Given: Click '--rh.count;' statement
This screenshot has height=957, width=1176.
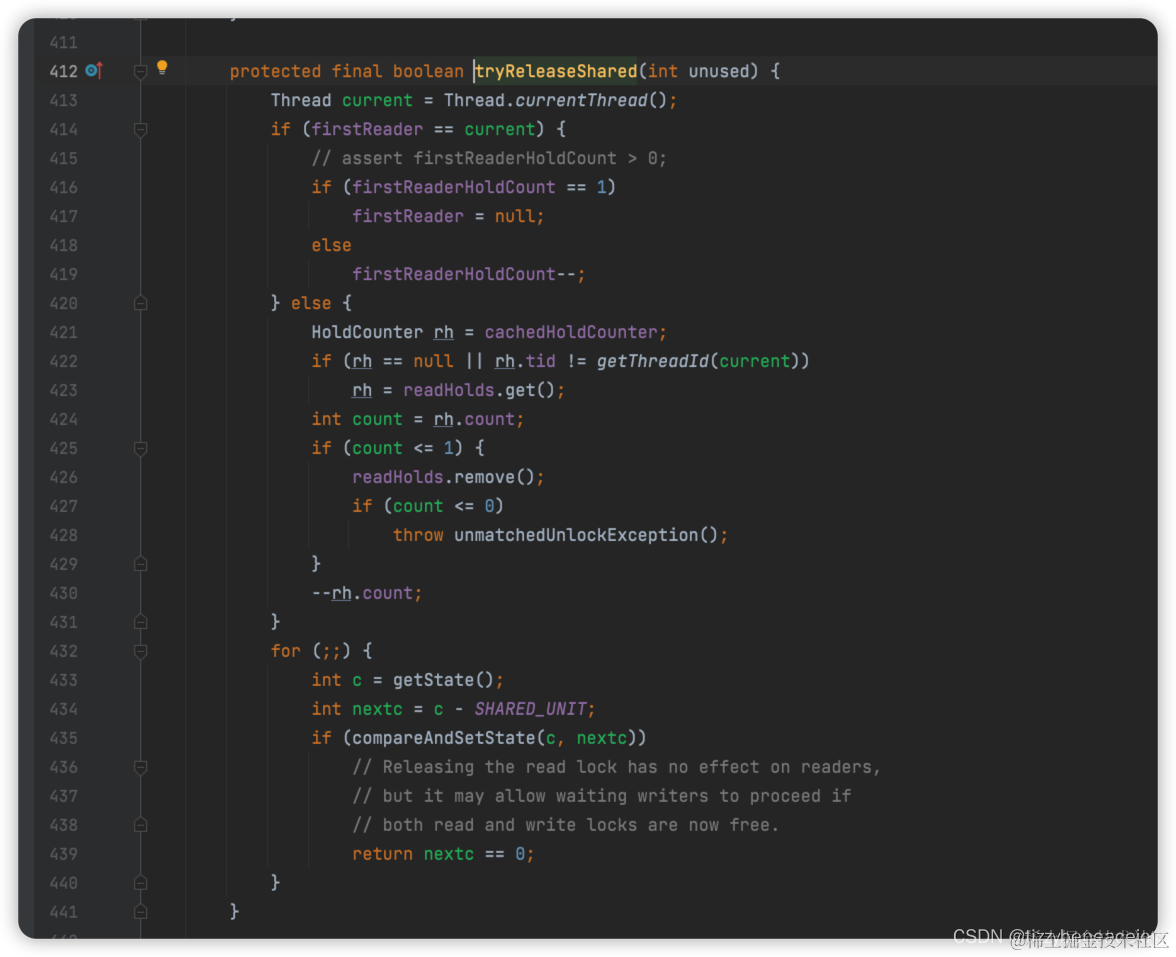Looking at the screenshot, I should (x=368, y=593).
